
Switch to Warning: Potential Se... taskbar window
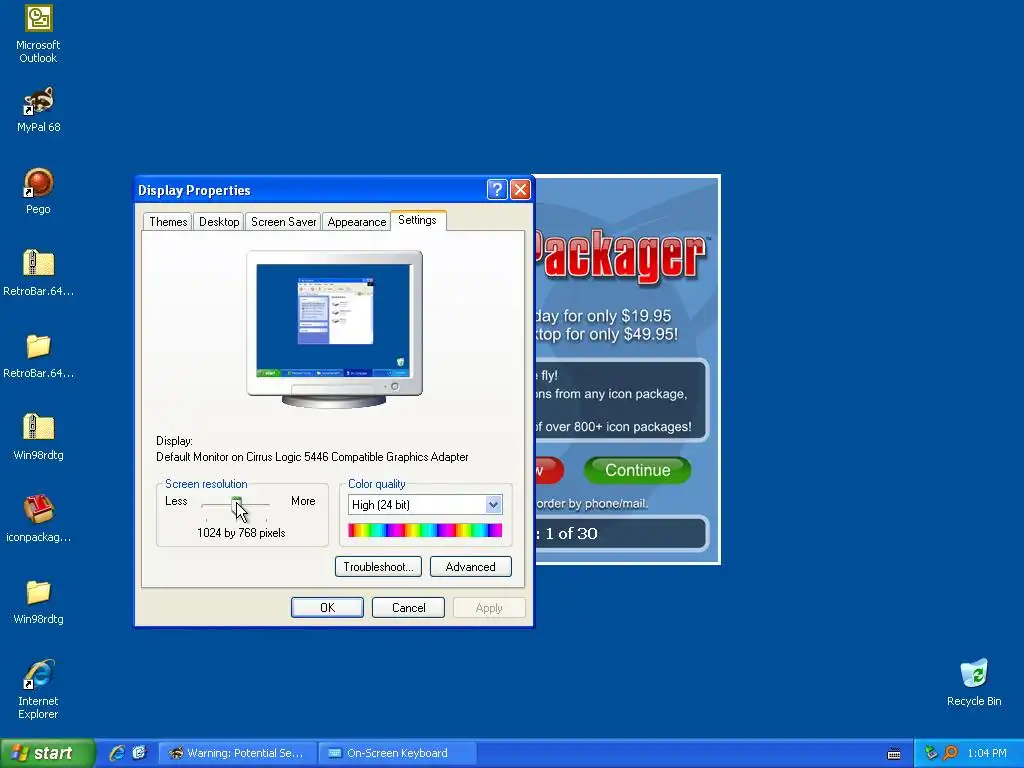[x=238, y=753]
